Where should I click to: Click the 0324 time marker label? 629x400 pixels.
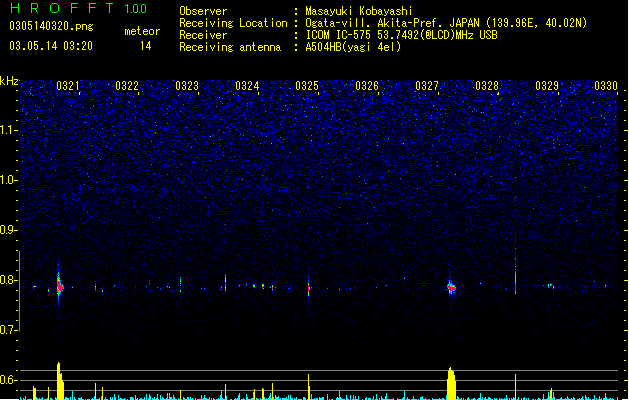click(247, 86)
